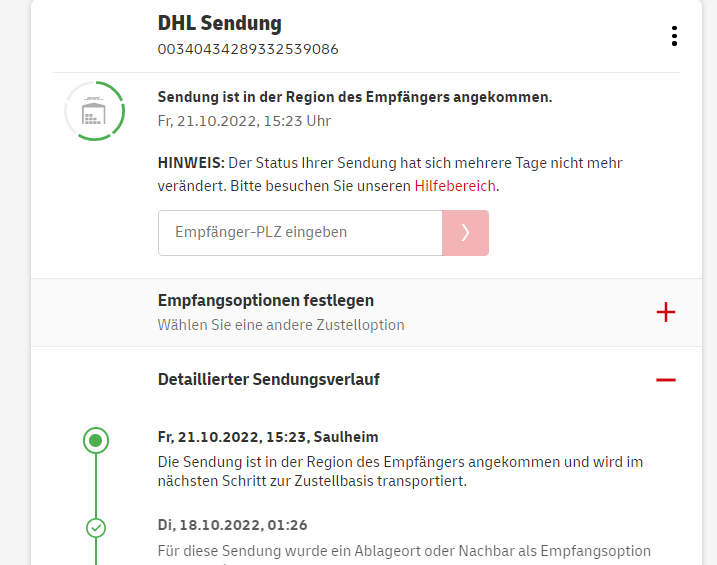717x565 pixels.
Task: Click the Detaillierter Sendungsverlauf heading
Action: (x=268, y=379)
